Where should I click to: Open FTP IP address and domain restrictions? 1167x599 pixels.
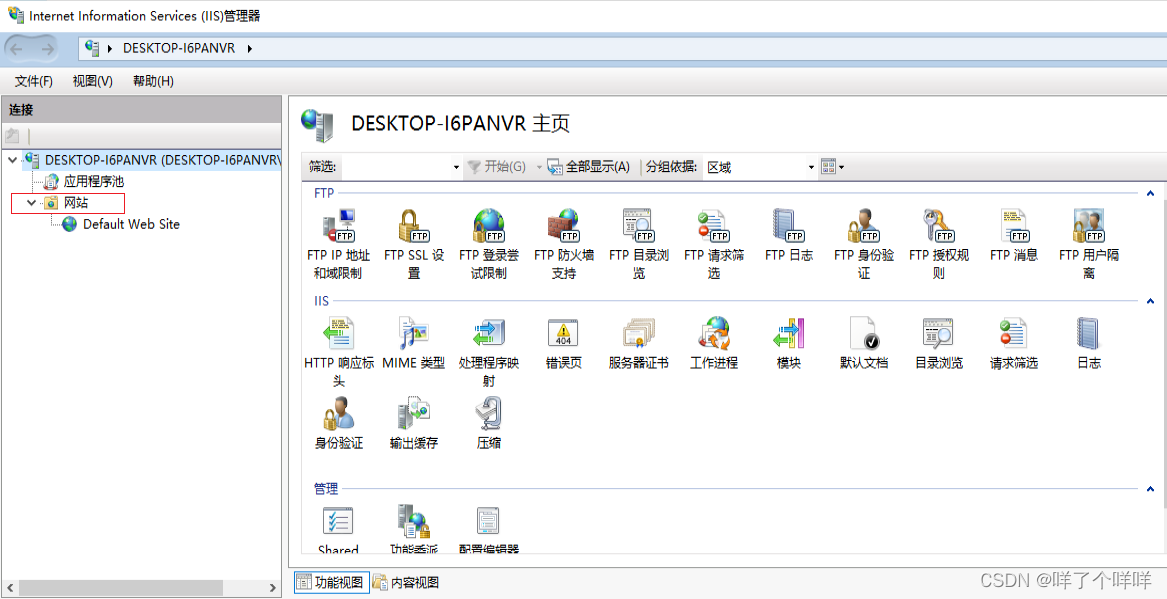click(x=338, y=244)
